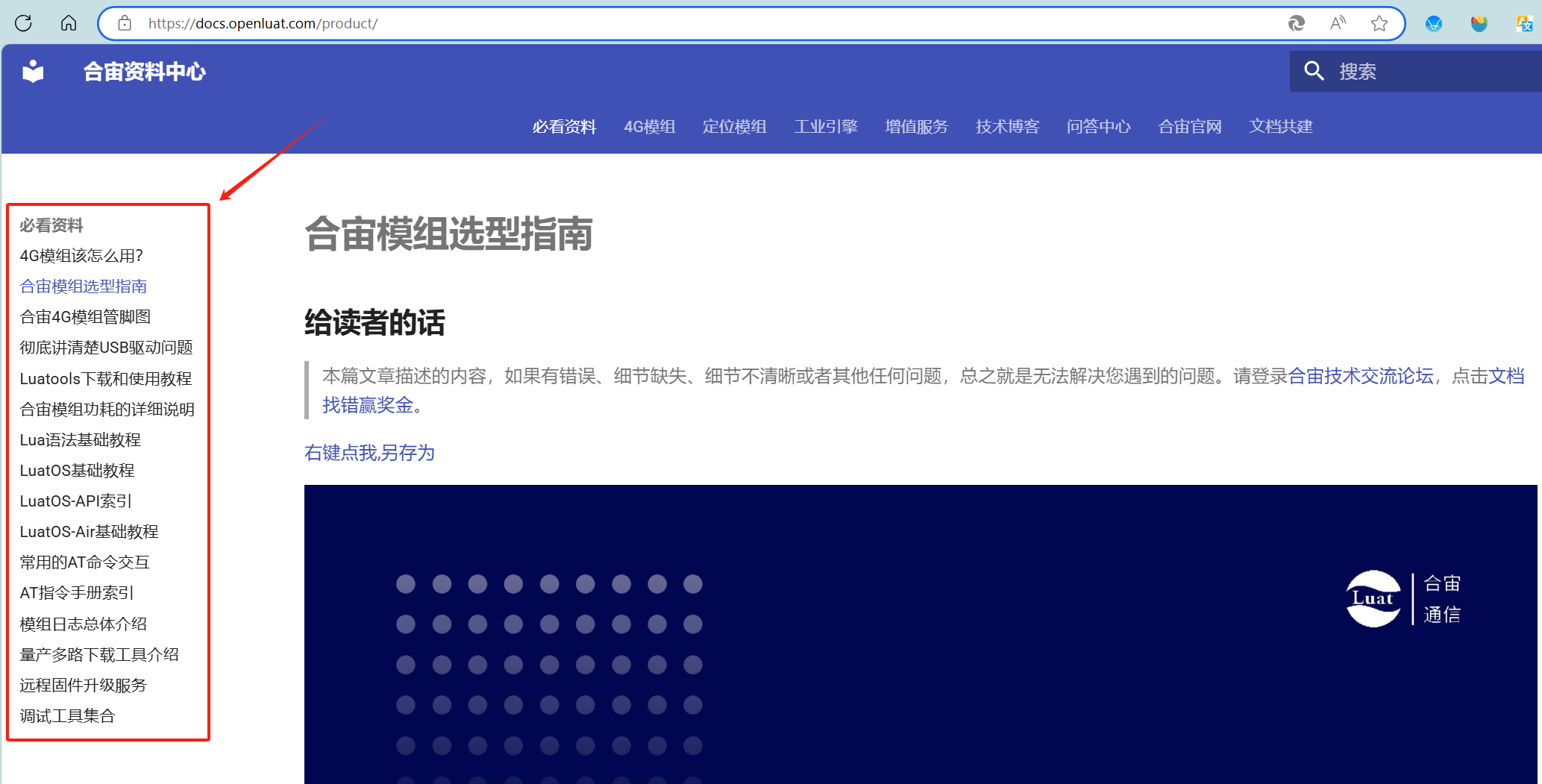Add page to favorites with star icon

coord(1379,23)
